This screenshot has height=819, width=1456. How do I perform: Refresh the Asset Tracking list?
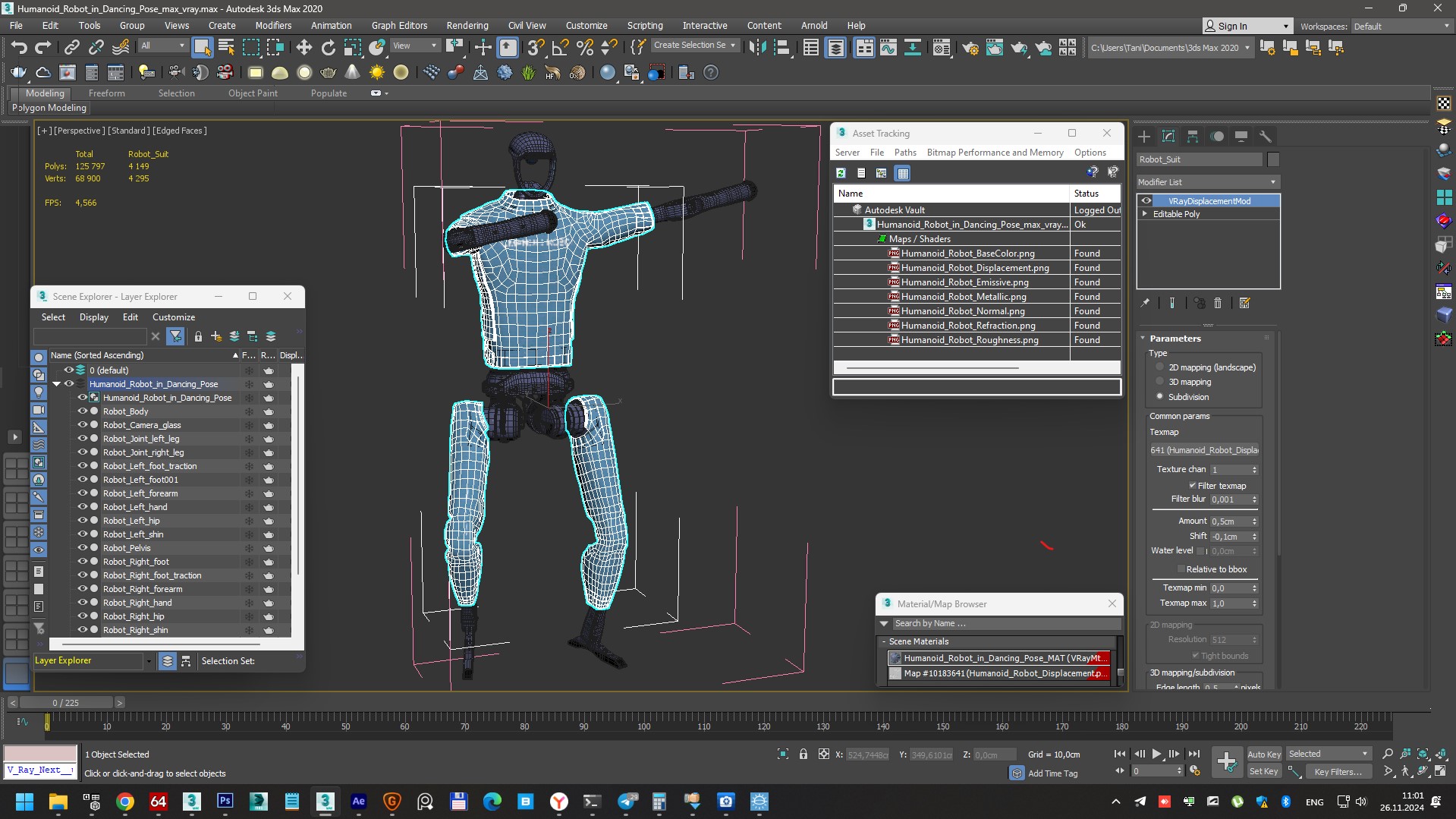(x=841, y=173)
